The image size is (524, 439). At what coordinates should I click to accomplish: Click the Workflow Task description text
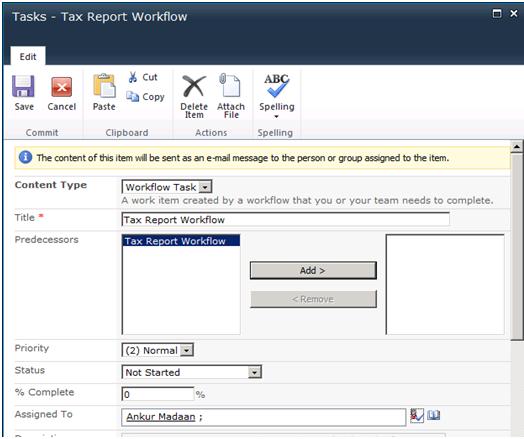tap(307, 200)
